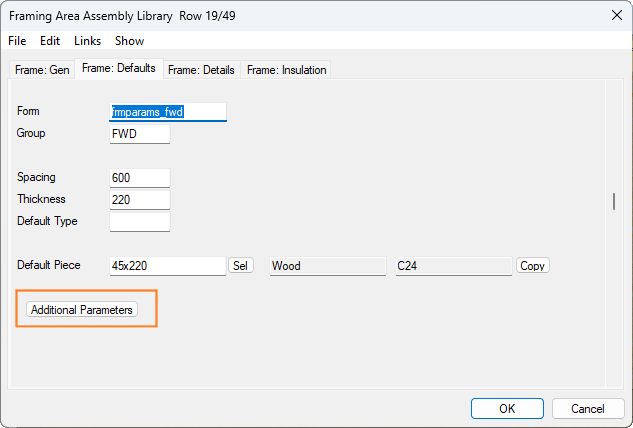633x428 pixels.
Task: Open Additional Parameters
Action: (x=82, y=310)
